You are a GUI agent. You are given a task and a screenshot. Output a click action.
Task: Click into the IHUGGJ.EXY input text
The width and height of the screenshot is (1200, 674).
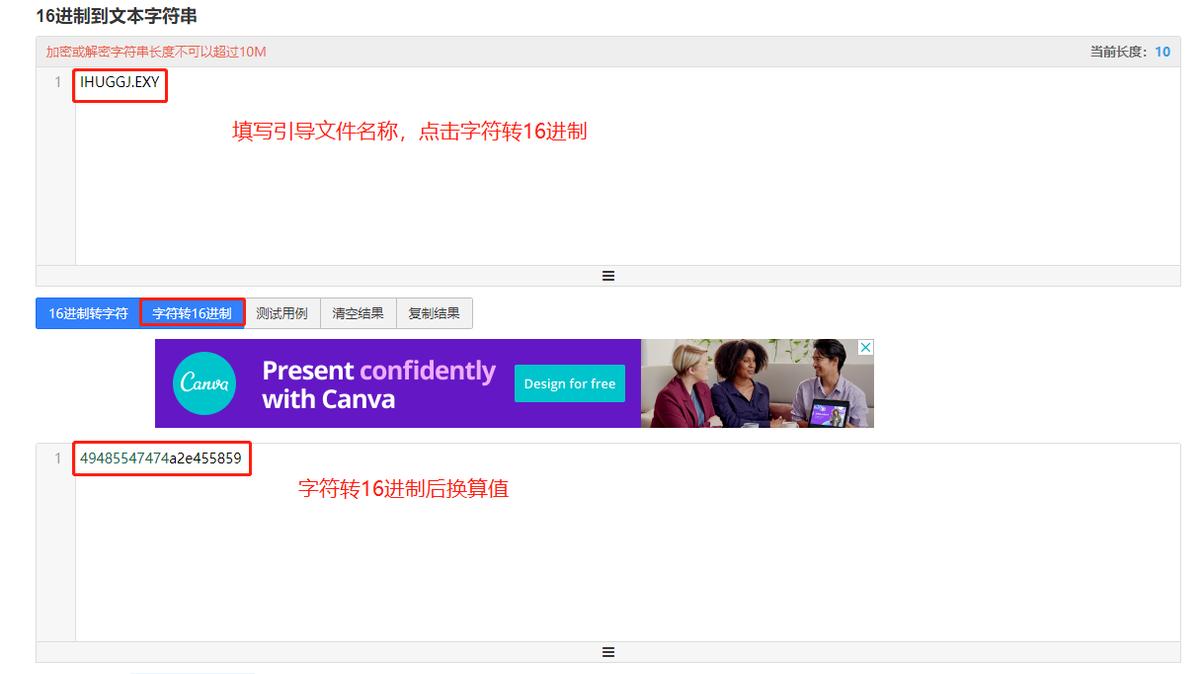click(120, 82)
